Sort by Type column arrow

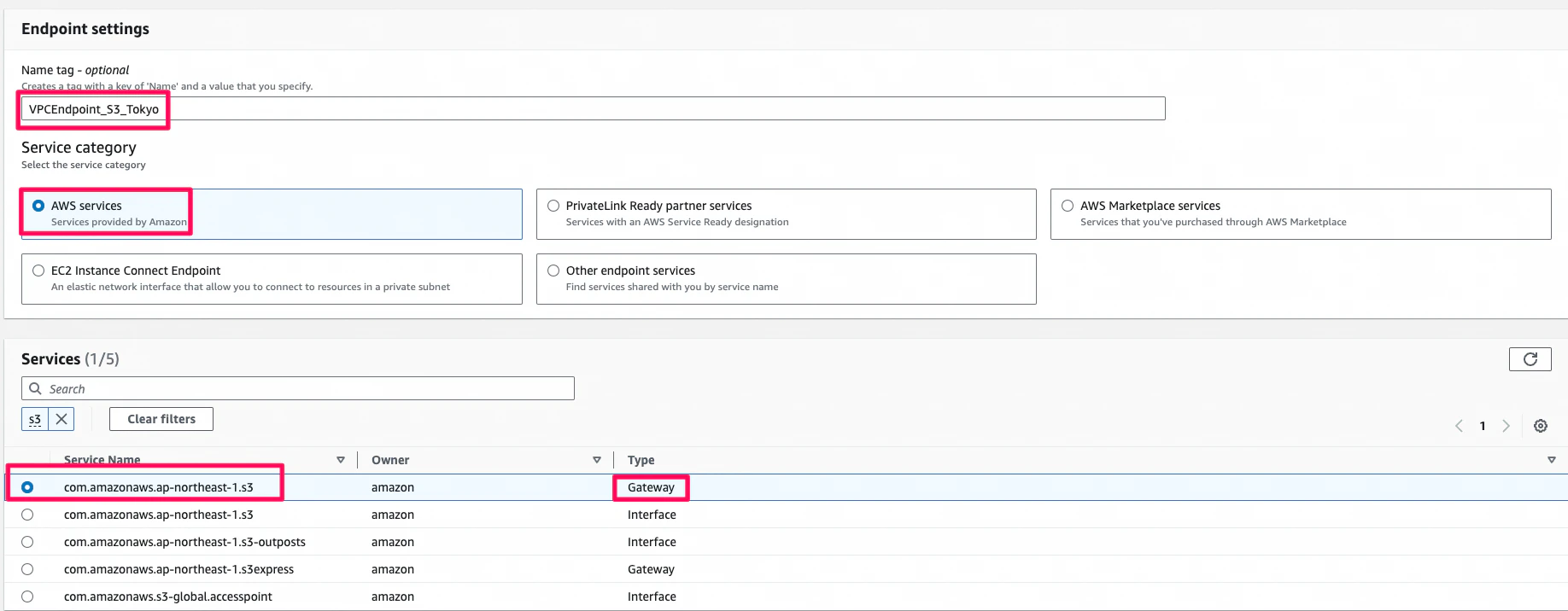click(x=1552, y=460)
